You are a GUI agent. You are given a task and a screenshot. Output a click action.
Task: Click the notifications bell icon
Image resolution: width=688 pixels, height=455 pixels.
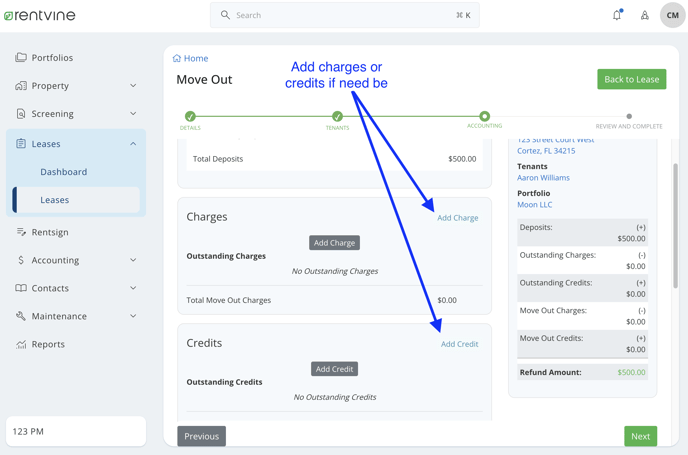[617, 15]
